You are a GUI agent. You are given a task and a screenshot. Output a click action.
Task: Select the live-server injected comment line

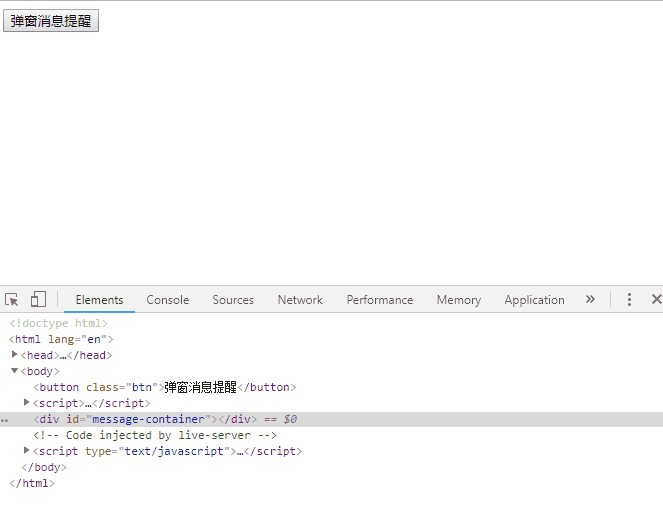click(155, 435)
